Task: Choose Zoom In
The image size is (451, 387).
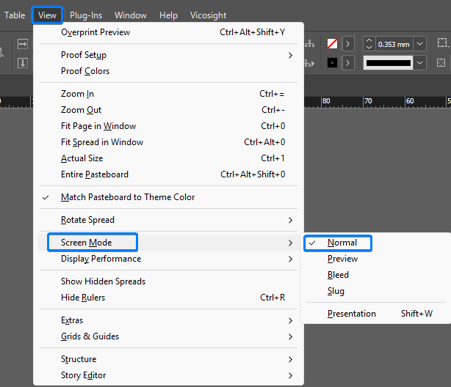Action: (168, 94)
